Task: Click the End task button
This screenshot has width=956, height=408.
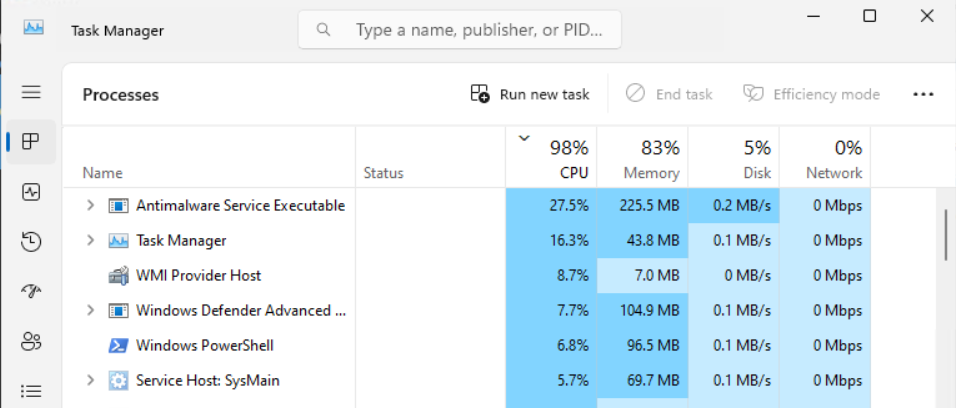Action: click(669, 94)
